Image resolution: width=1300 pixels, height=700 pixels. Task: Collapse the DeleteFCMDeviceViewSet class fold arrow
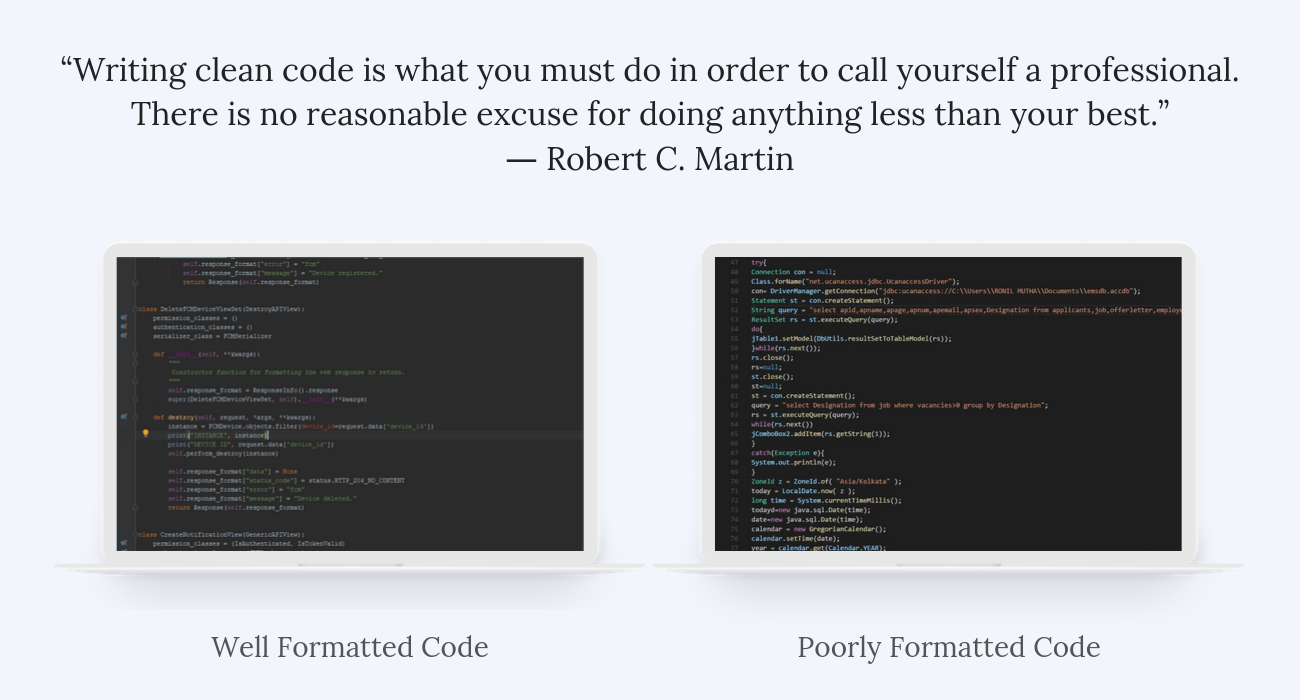pyautogui.click(x=135, y=309)
